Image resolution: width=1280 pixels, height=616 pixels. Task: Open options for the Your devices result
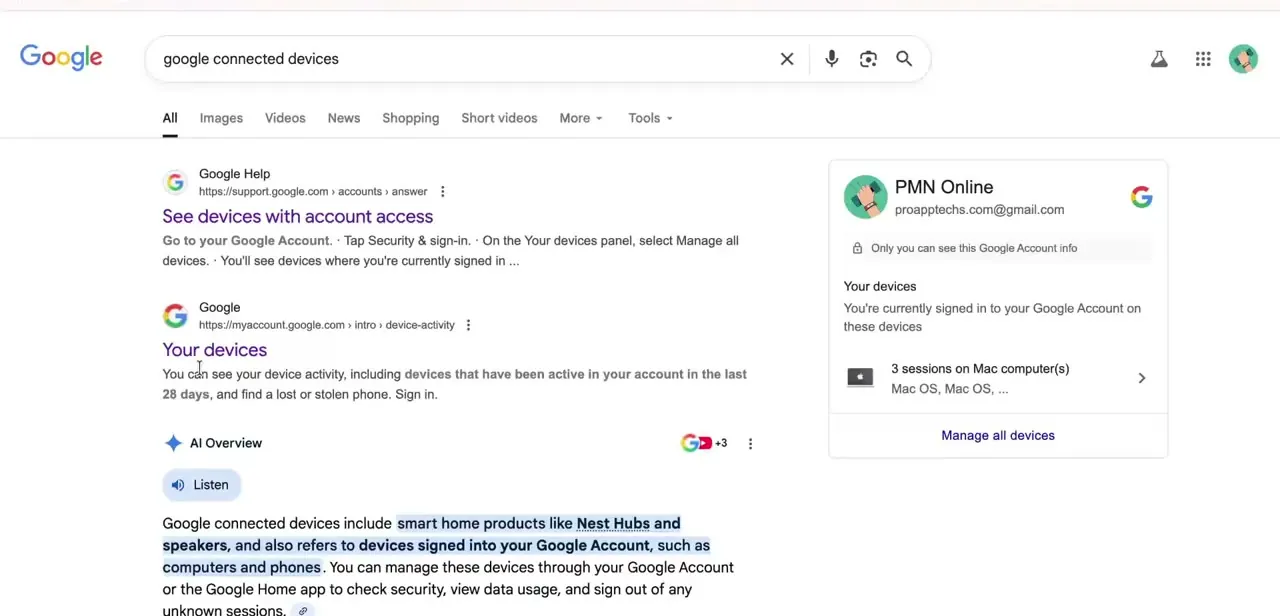pyautogui.click(x=468, y=325)
